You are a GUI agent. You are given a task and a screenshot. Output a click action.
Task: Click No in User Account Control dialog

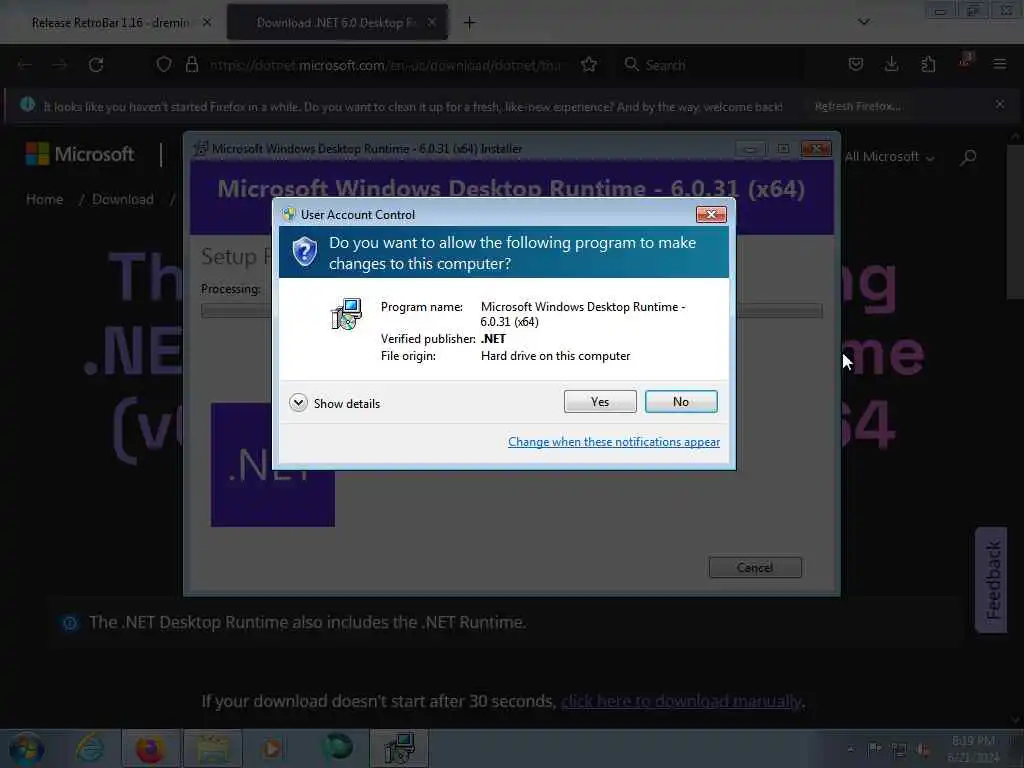click(680, 402)
